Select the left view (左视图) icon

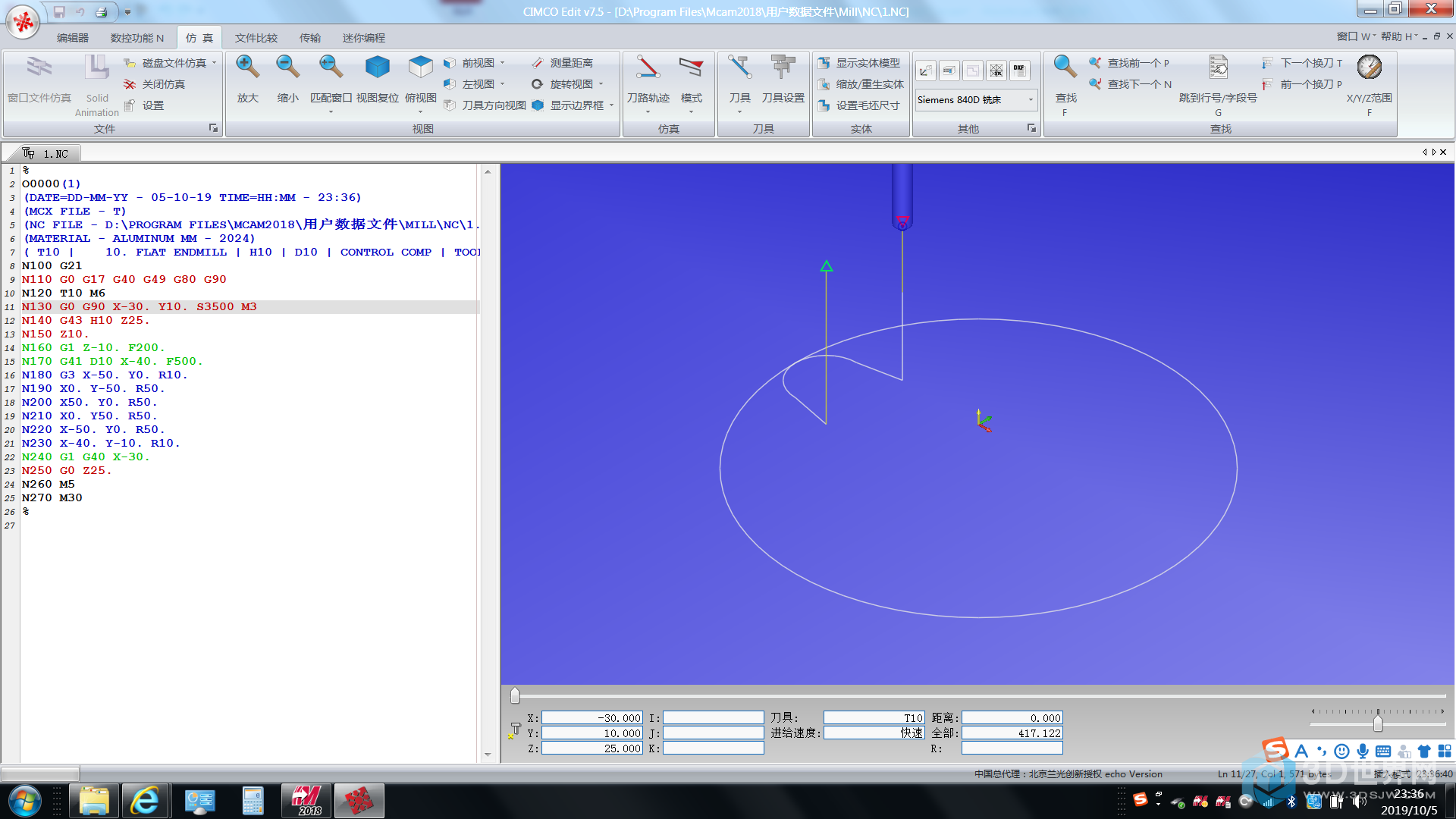click(450, 84)
